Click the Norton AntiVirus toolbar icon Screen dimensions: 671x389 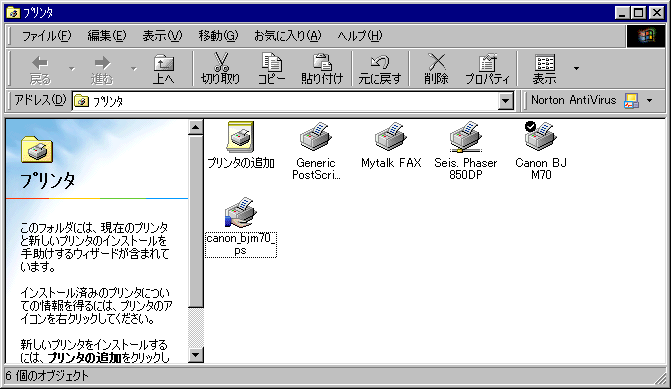click(x=631, y=101)
